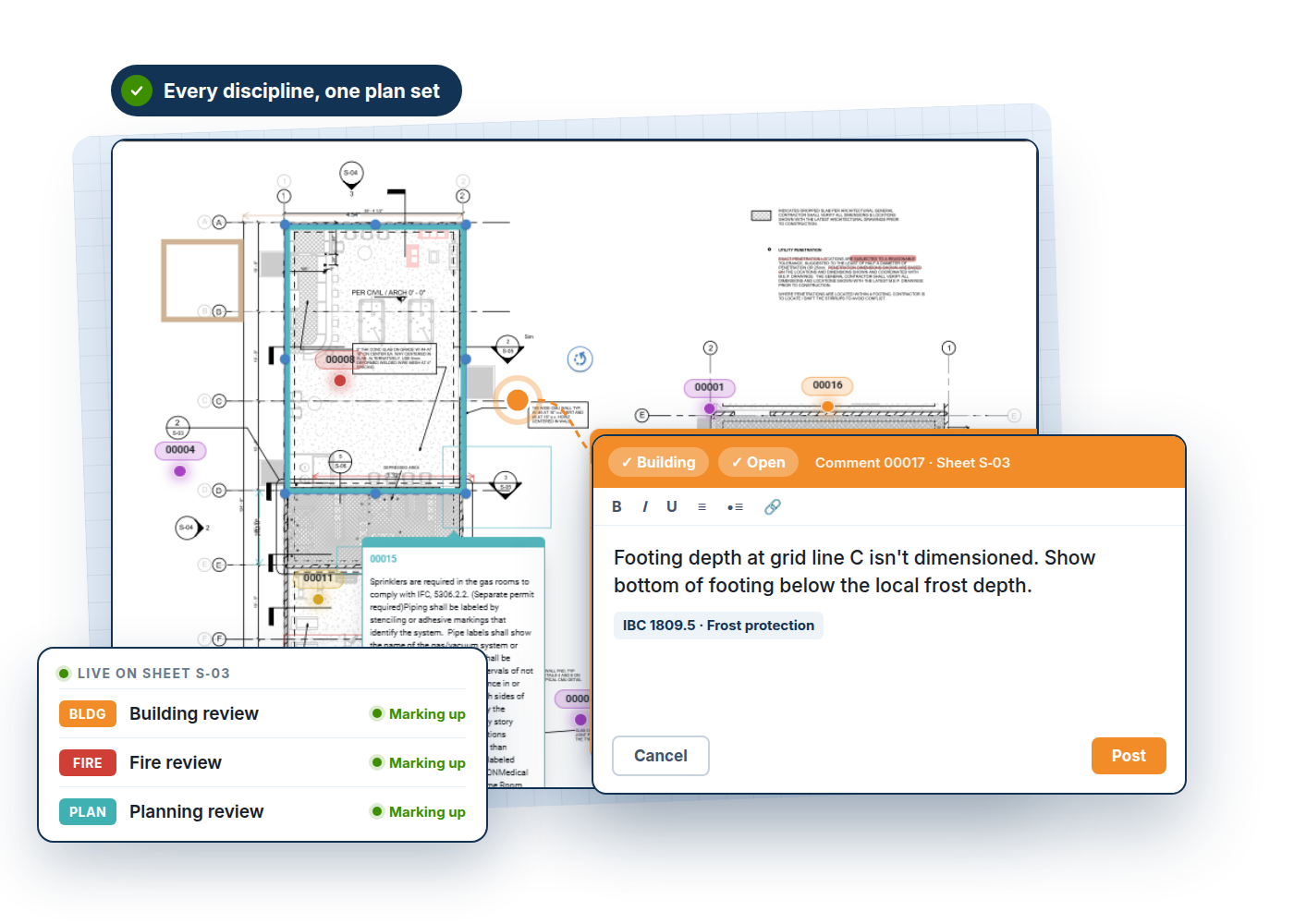Insert link in comment editor
Image resolution: width=1294 pixels, height=924 pixels.
point(773,506)
